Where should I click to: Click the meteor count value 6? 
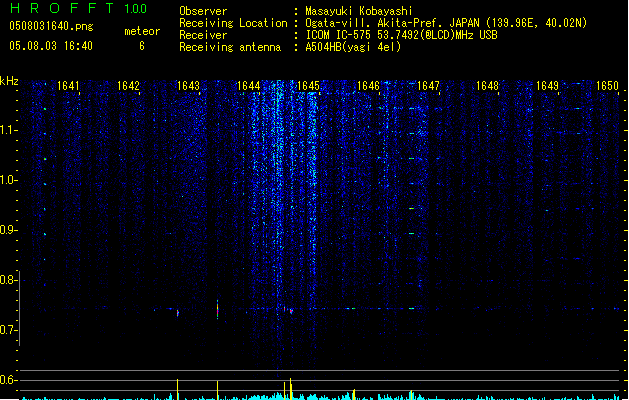[142, 46]
